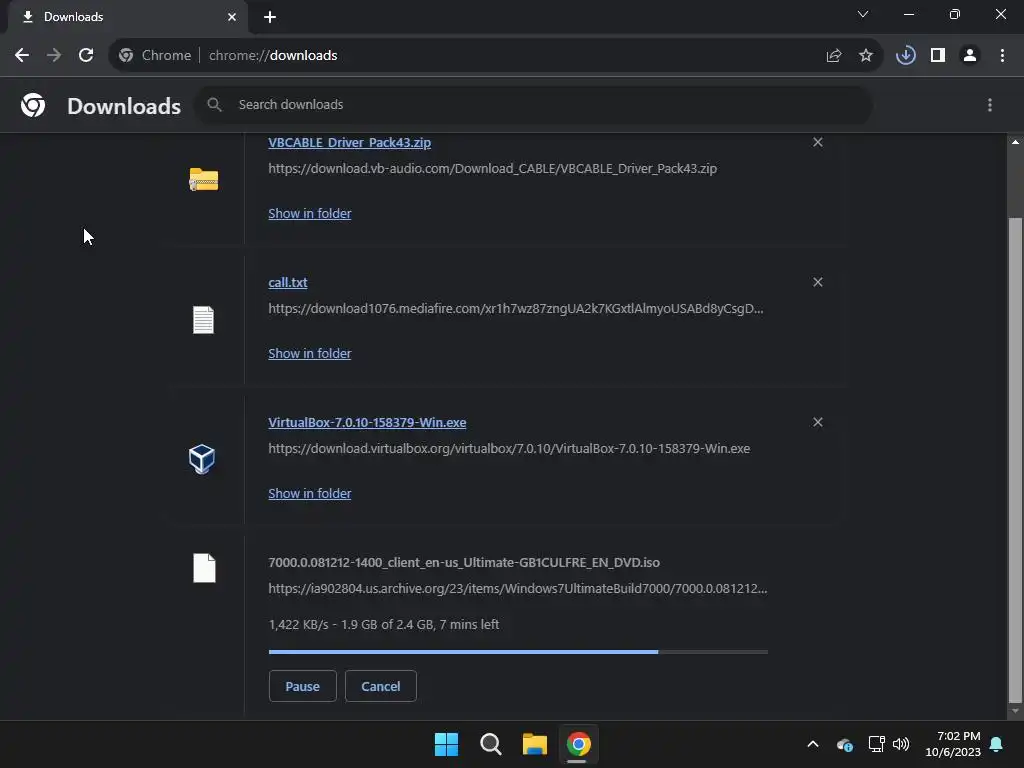1024x768 pixels.
Task: Remove call.txt from the downloads list
Action: [817, 282]
